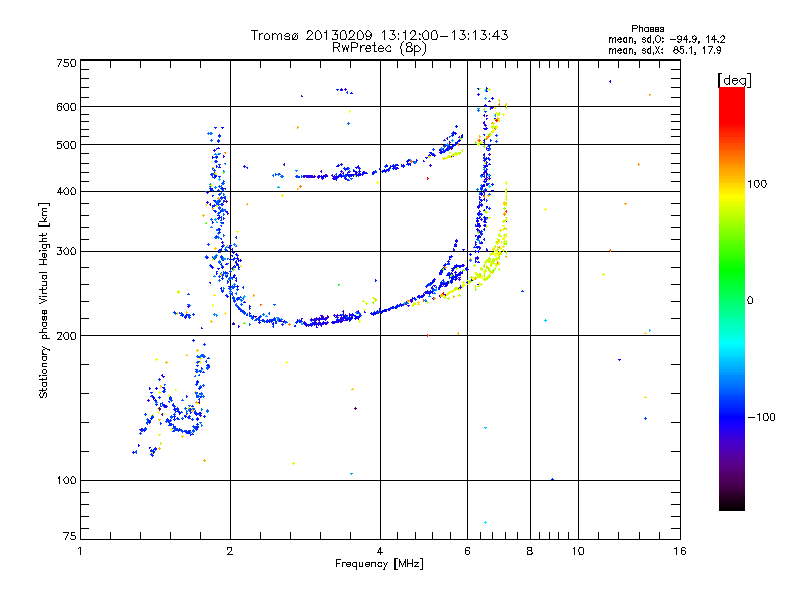
Task: Click the y-axis tick label '75'
Action: (x=70, y=536)
